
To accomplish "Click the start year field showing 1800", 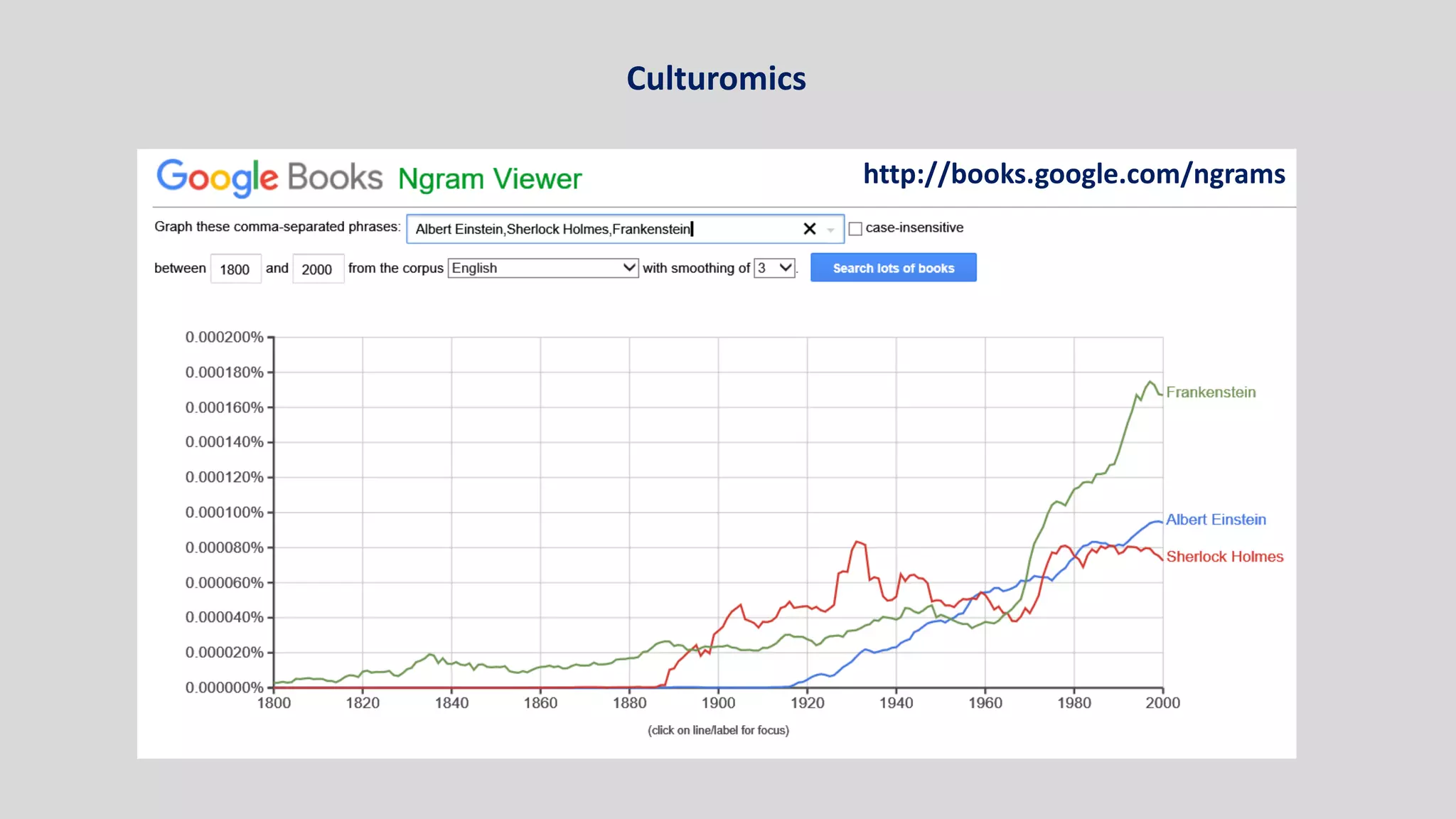I will coord(235,269).
